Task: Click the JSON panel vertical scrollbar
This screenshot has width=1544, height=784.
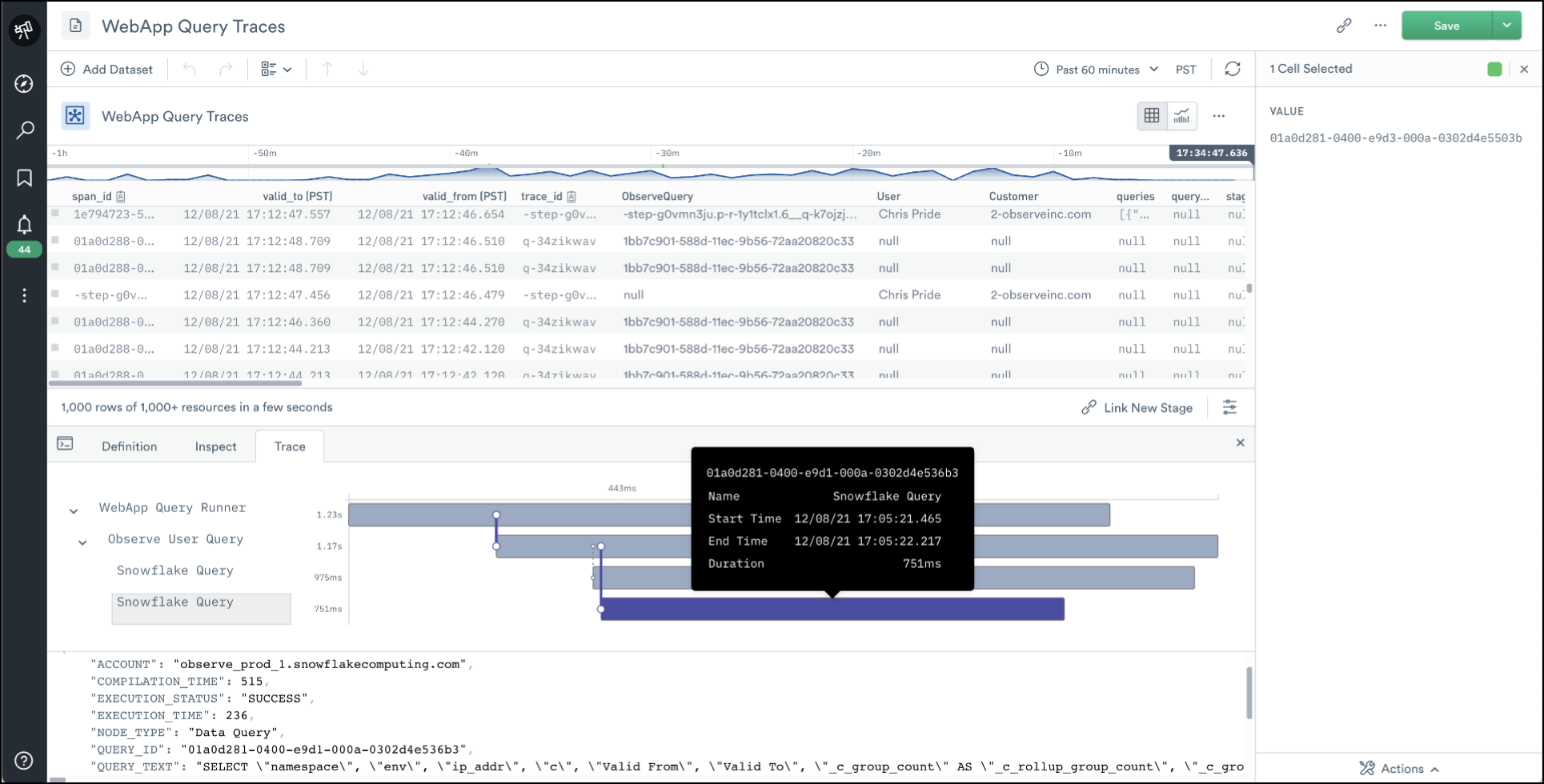Action: 1249,693
